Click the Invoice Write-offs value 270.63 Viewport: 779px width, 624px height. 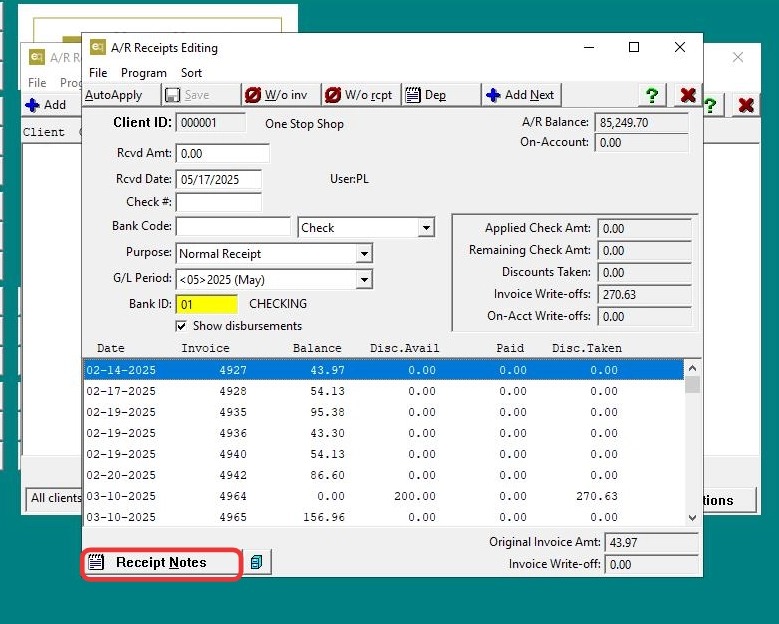(644, 295)
